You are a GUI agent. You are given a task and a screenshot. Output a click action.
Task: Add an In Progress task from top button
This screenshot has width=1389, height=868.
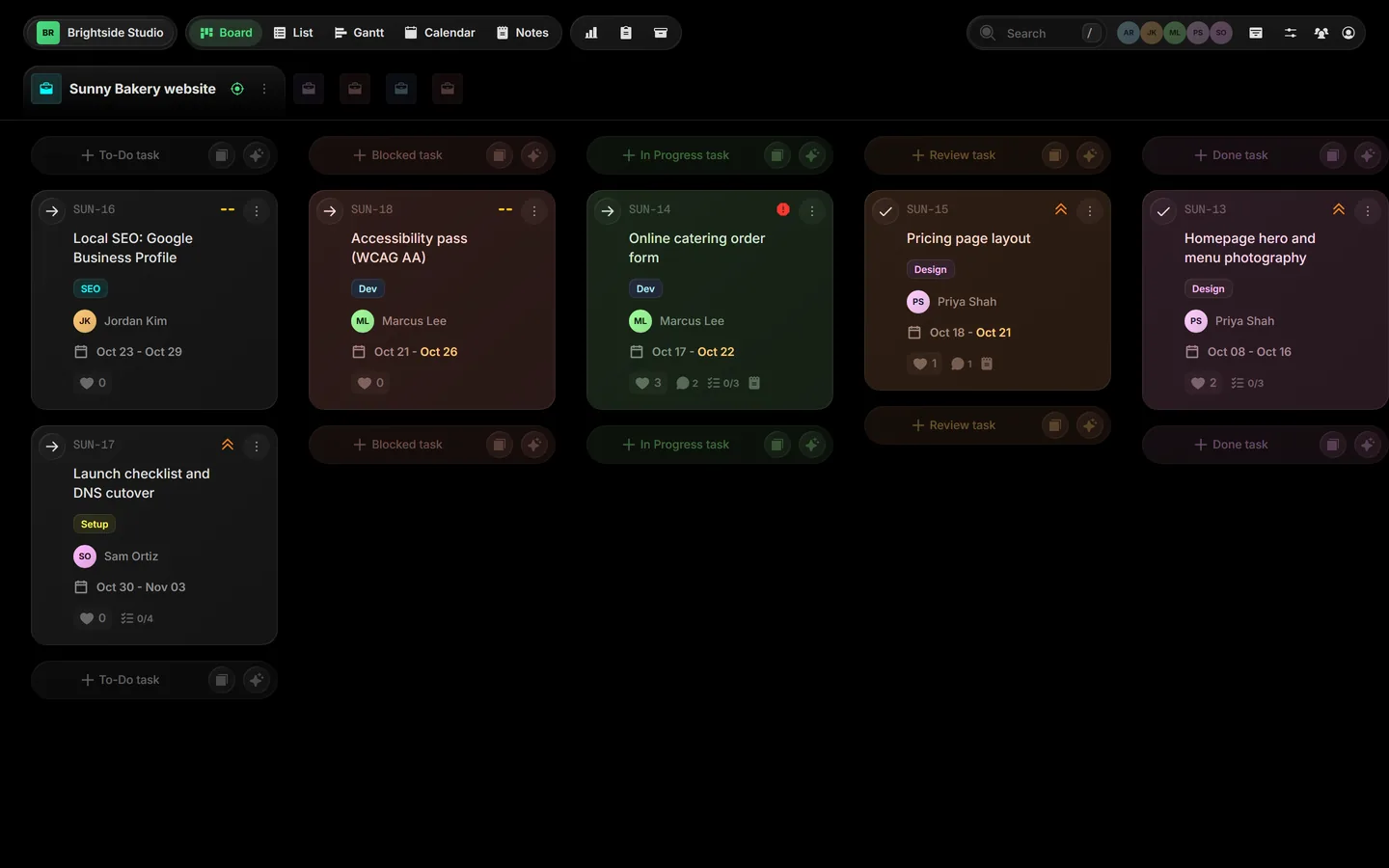[675, 155]
